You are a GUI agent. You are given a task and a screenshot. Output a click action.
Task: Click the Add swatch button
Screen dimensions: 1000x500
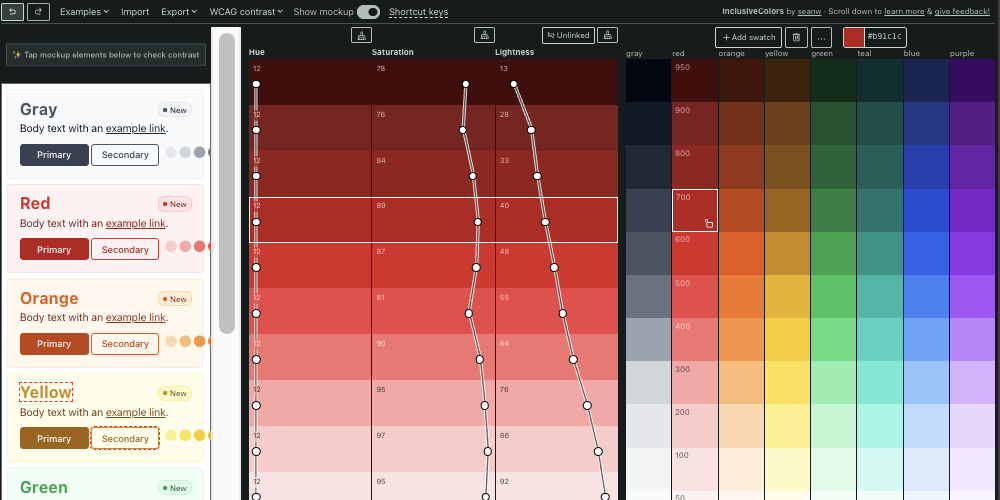748,38
